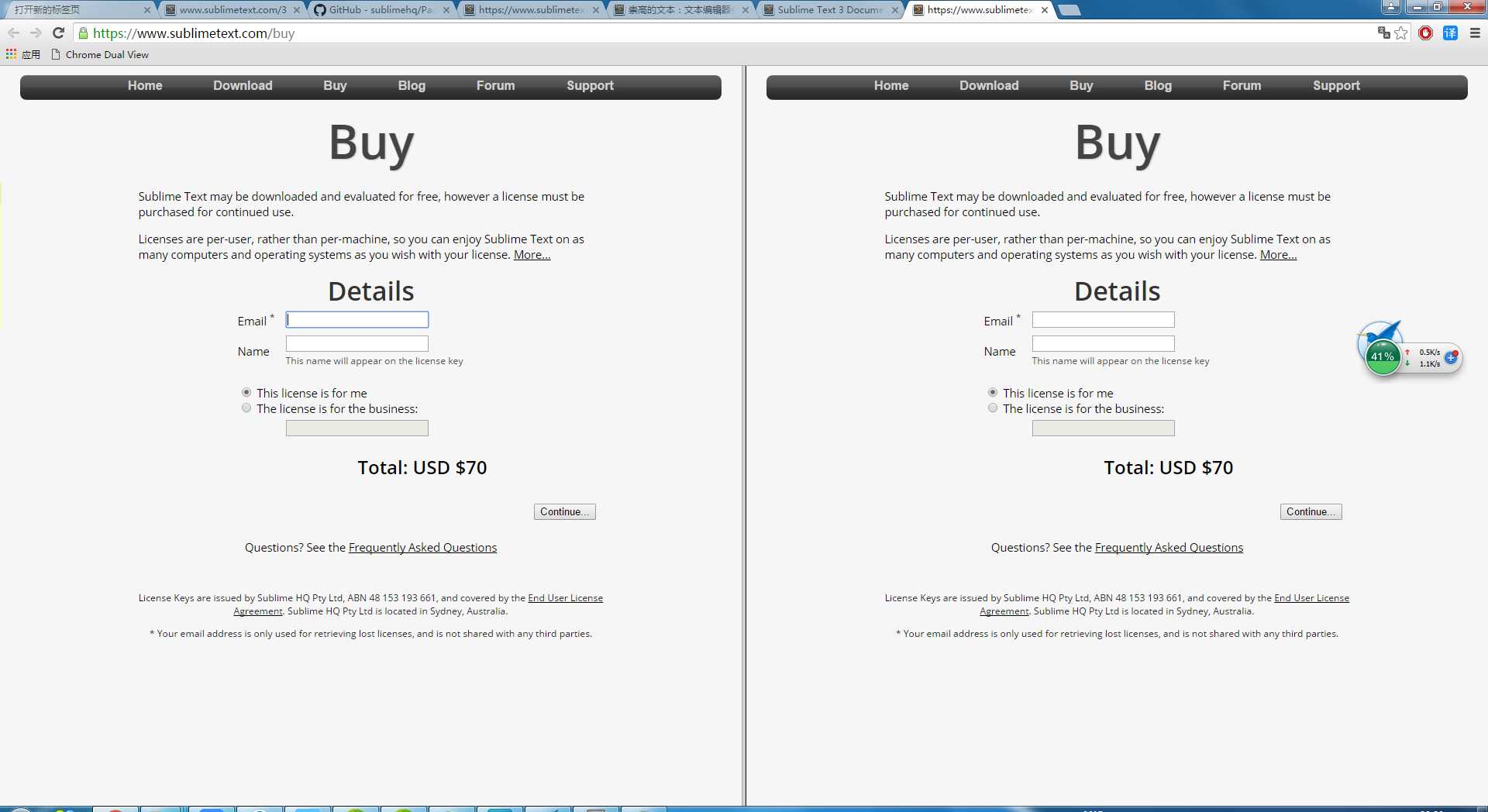Close the GitHub sublimehq tab
The height and width of the screenshot is (812, 1488).
point(446,10)
